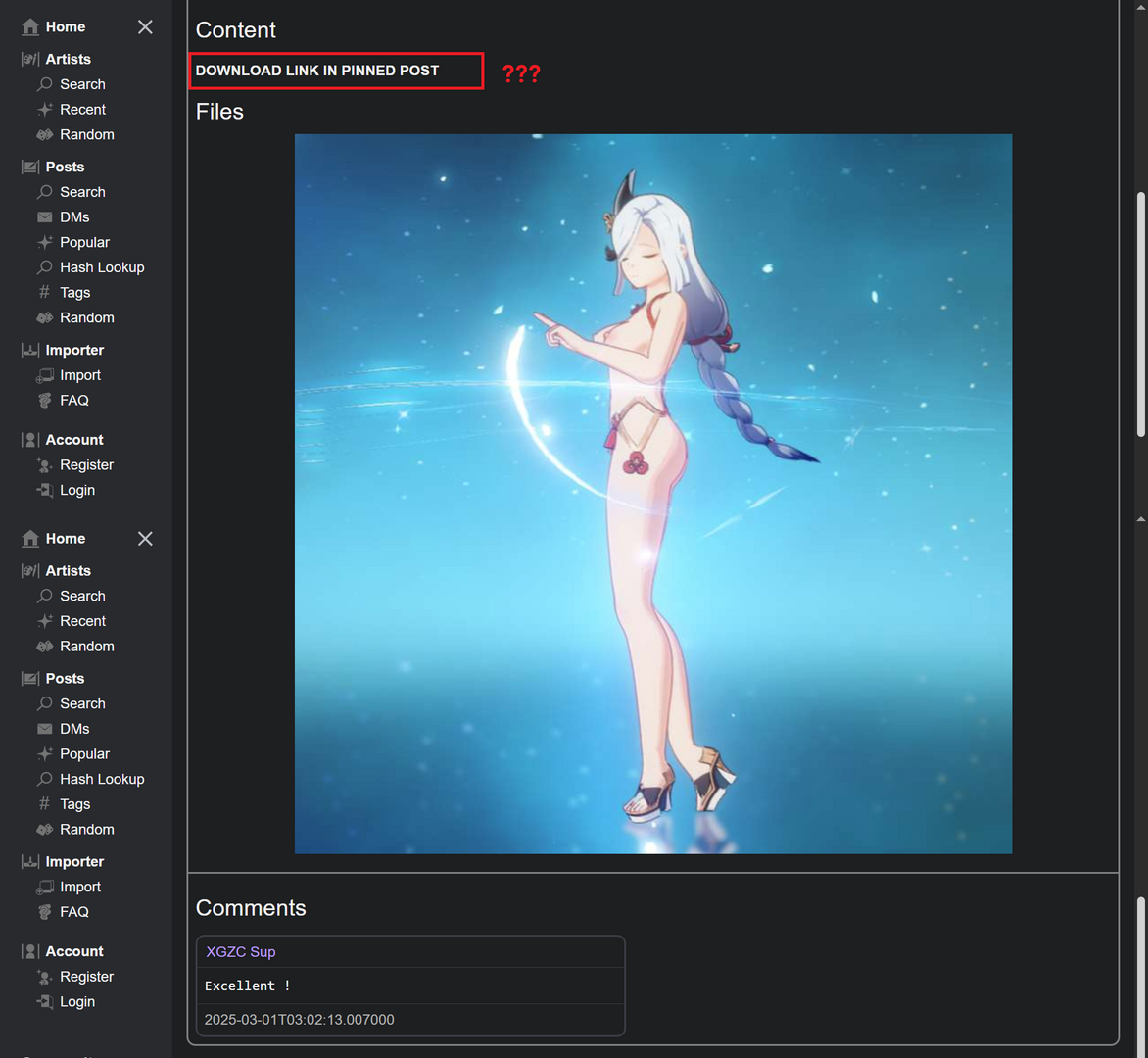Open the Home text link in upper sidebar menu
Image resolution: width=1148 pixels, height=1058 pixels.
click(66, 27)
